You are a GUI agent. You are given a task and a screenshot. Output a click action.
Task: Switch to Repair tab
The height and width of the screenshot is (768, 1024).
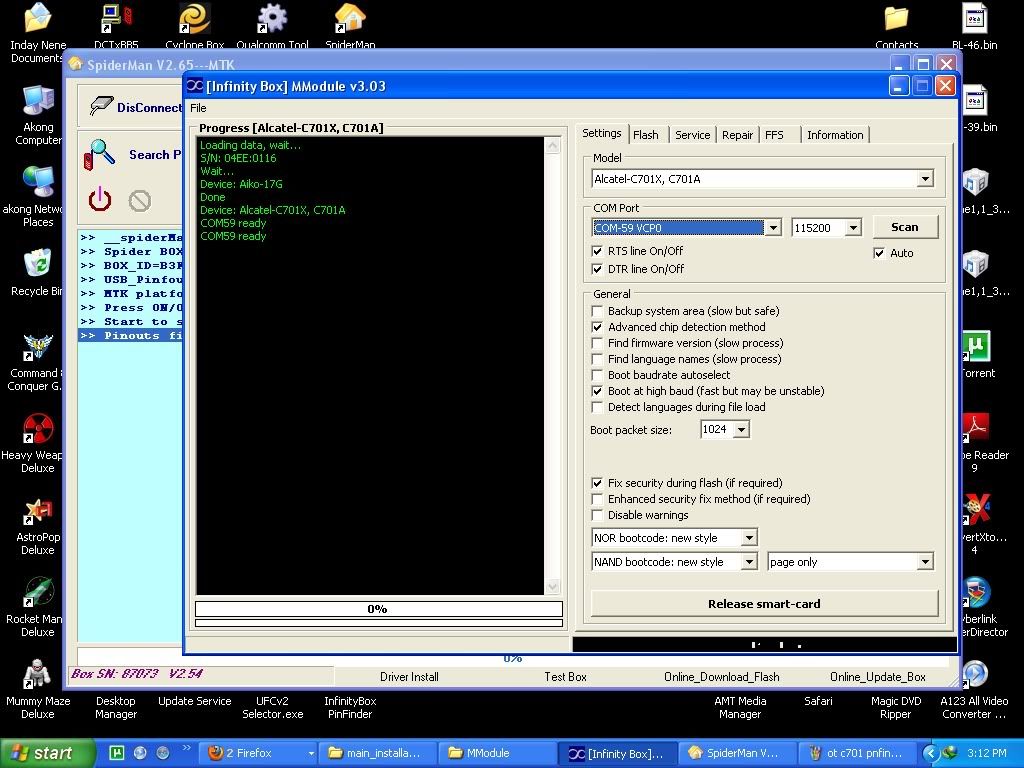coord(737,135)
